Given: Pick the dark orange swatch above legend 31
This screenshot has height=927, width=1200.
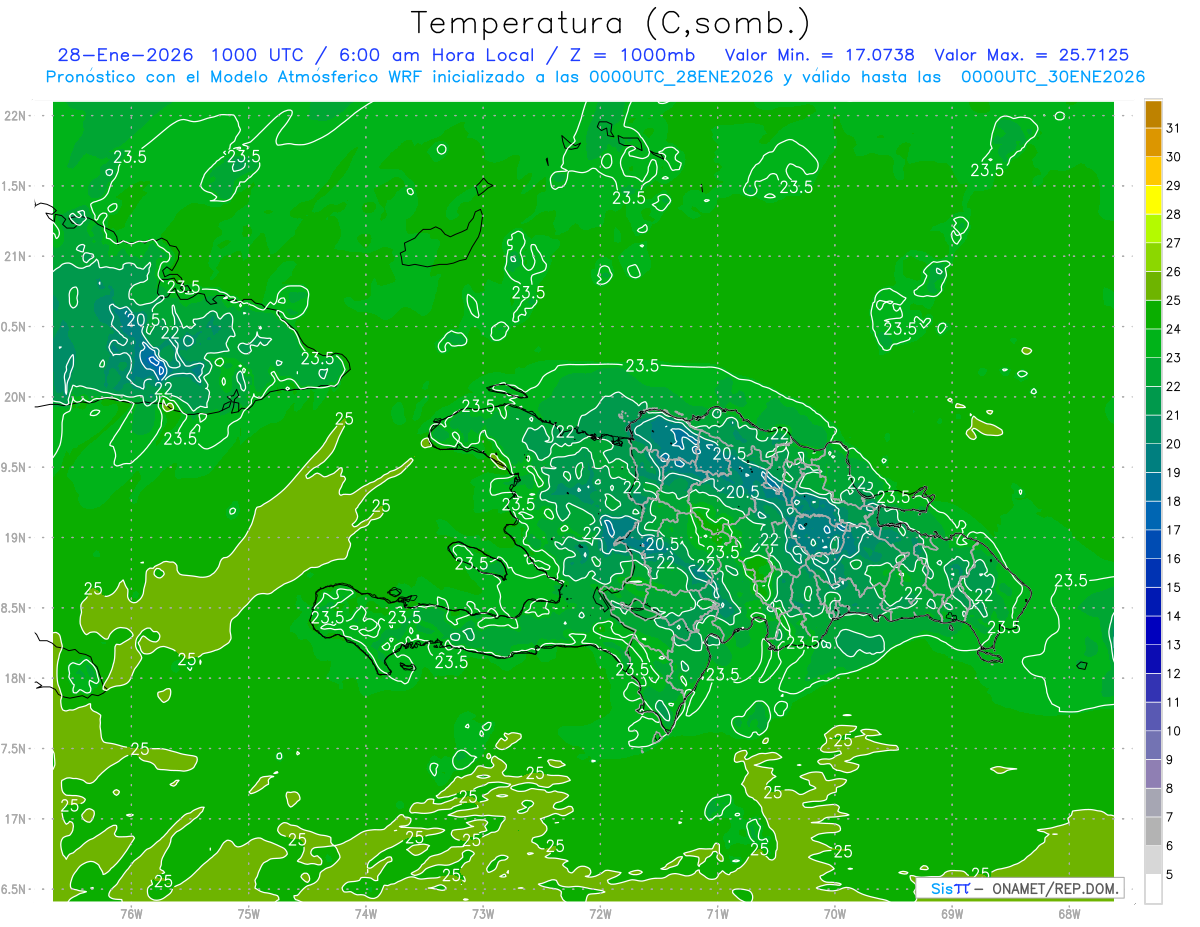Looking at the screenshot, I should [1153, 114].
